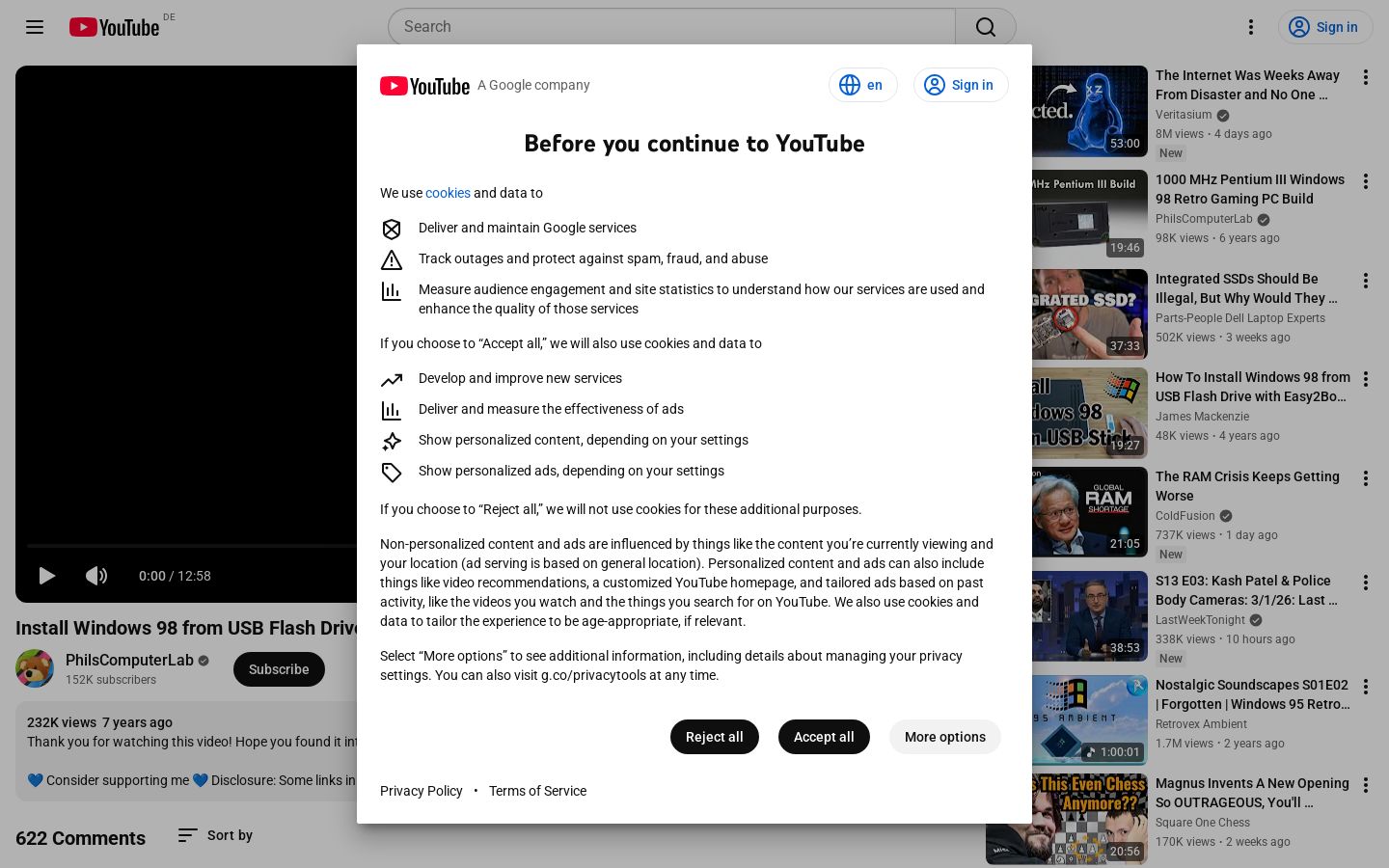Open the Integrated SSD video thumbnail

click(x=1090, y=314)
